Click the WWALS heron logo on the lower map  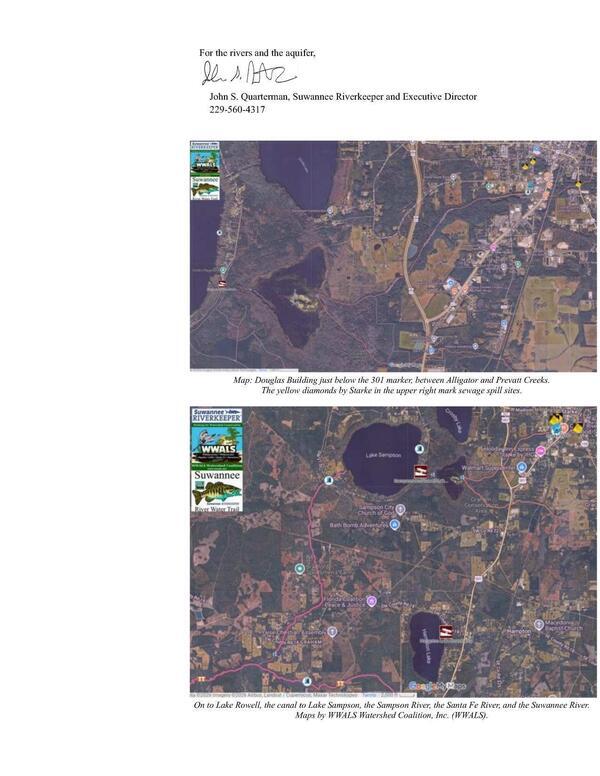pos(217,446)
